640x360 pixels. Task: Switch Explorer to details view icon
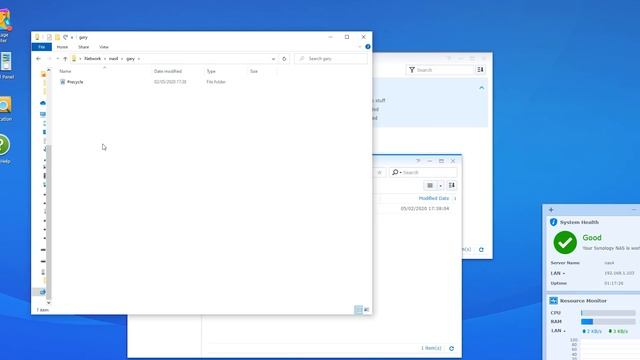point(358,310)
